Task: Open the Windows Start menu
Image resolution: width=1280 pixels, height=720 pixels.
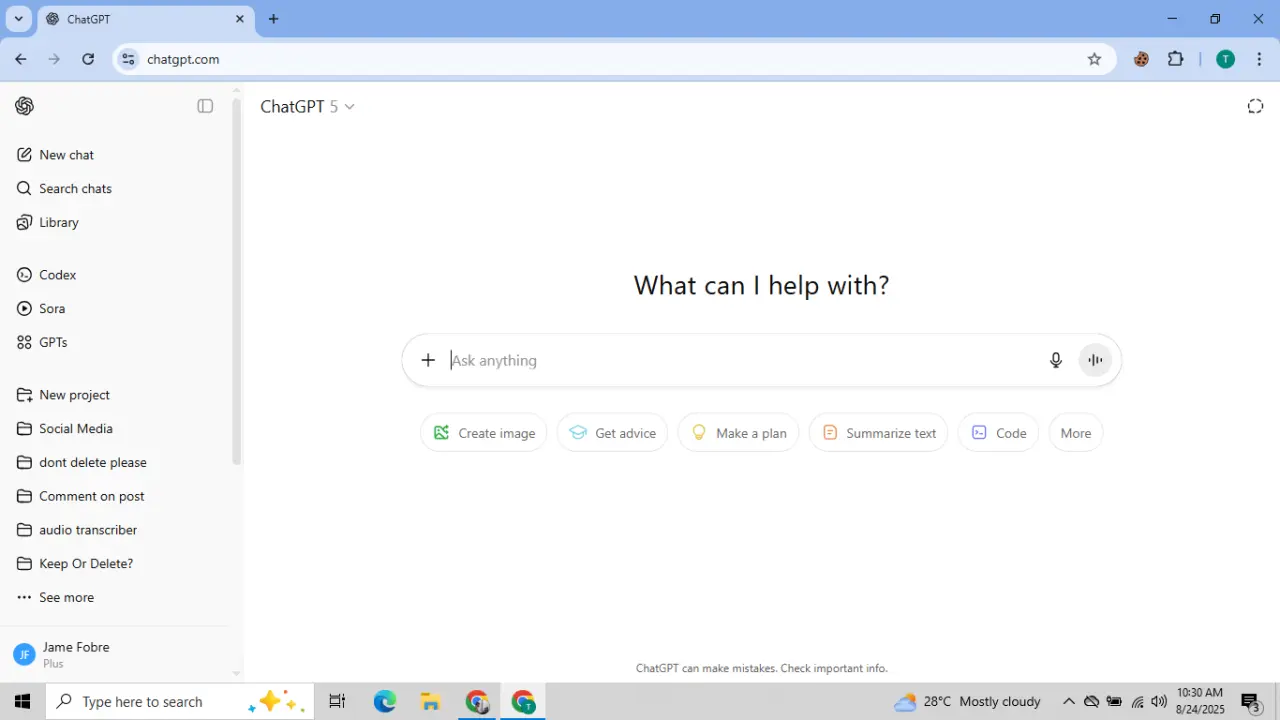Action: (x=22, y=702)
